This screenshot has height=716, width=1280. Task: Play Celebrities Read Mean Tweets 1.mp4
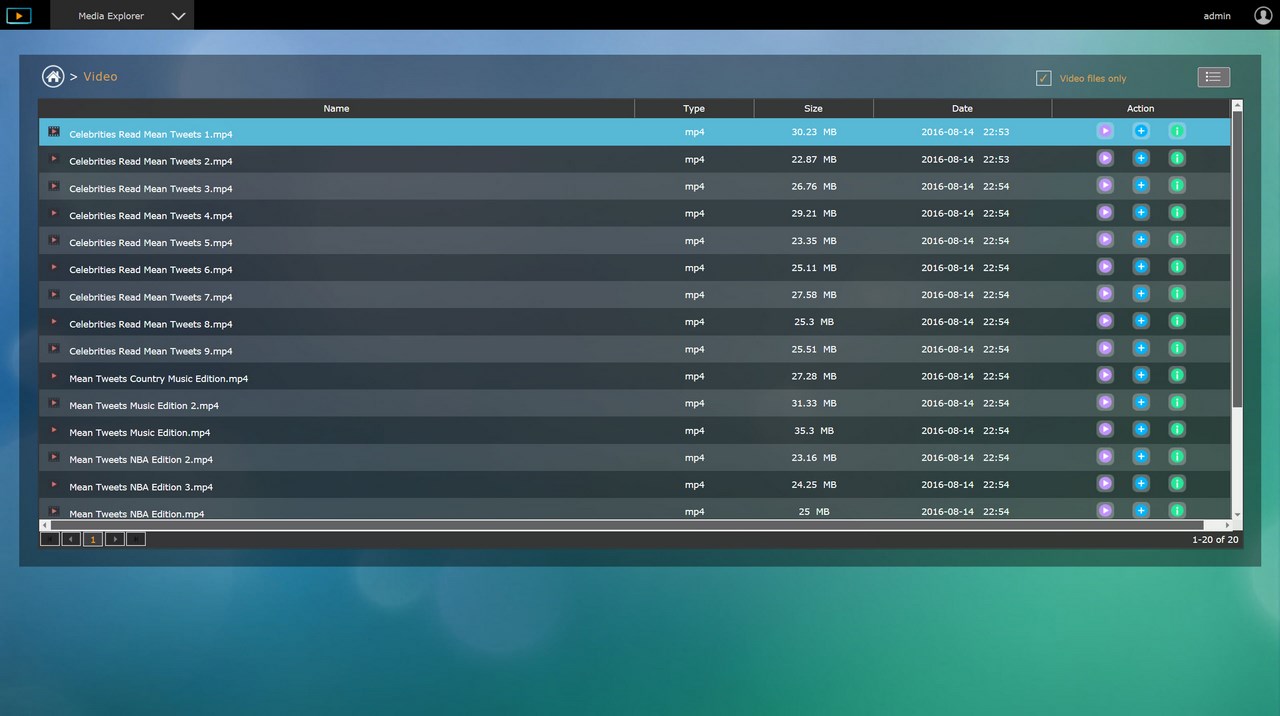1105,131
